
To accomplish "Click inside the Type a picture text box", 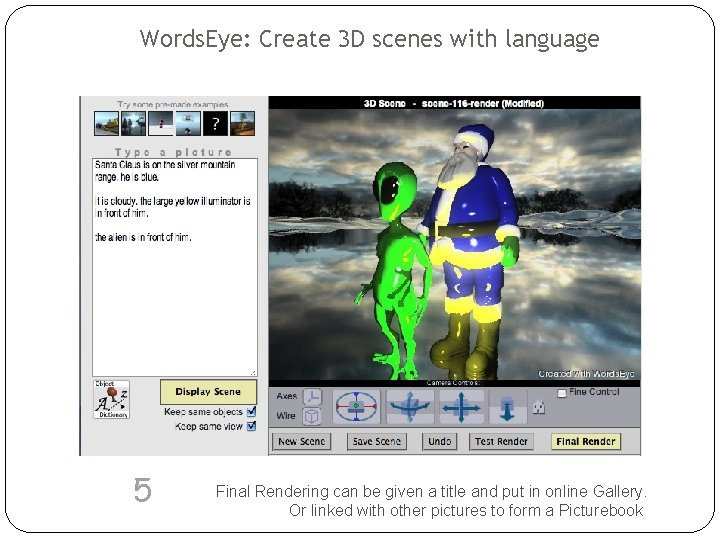I will click(175, 267).
